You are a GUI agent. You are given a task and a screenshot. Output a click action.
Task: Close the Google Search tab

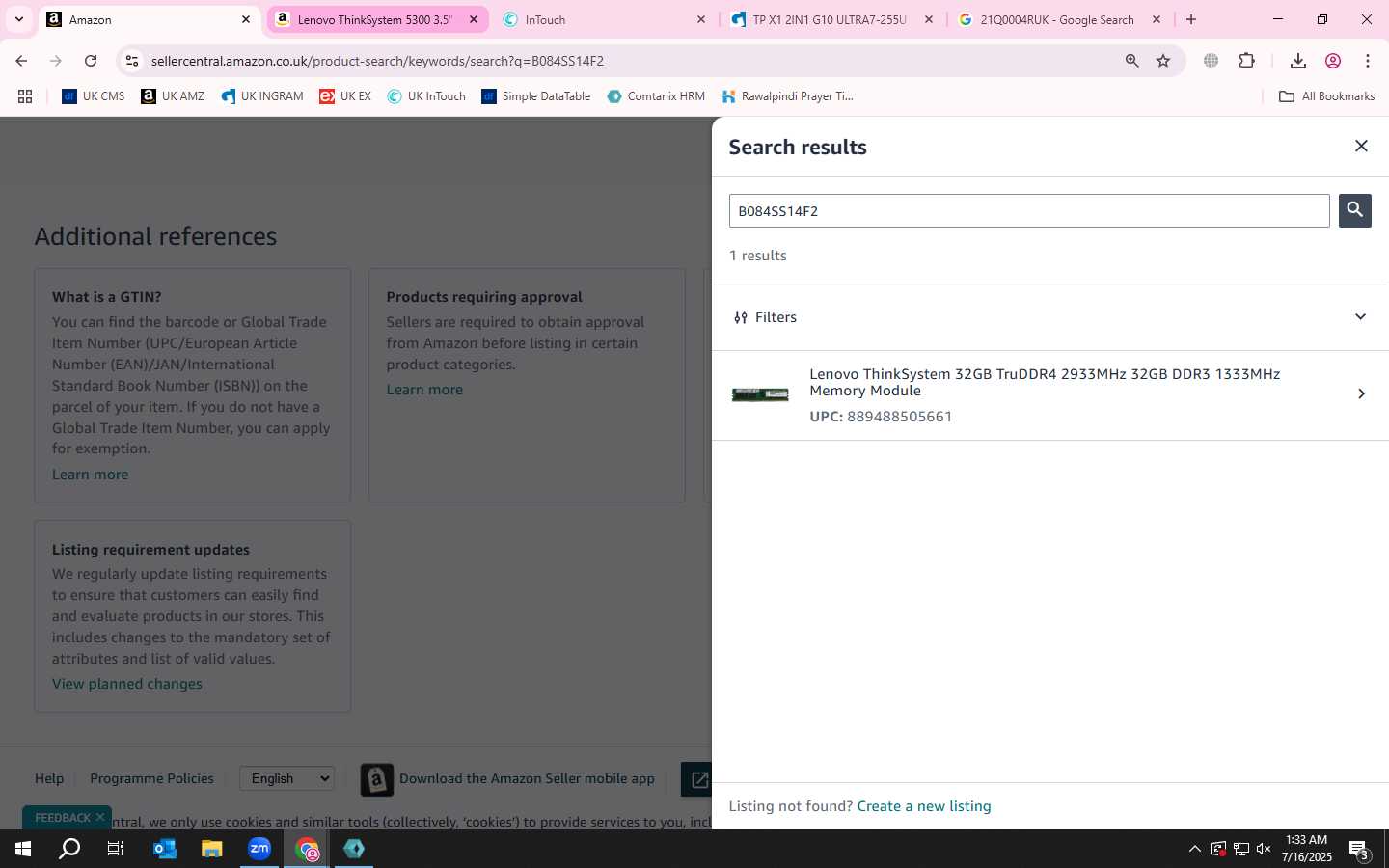[1157, 19]
